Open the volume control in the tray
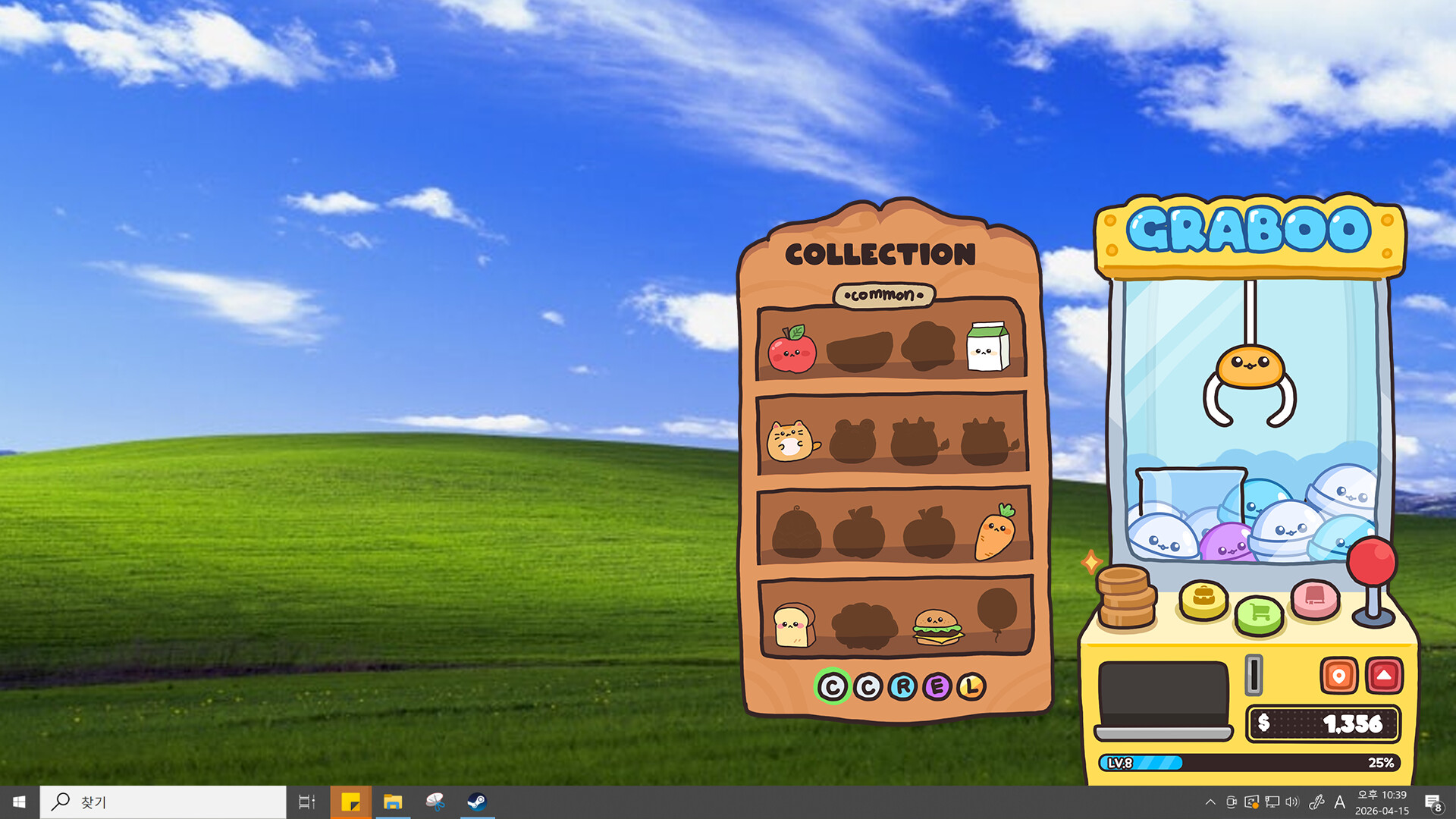The width and height of the screenshot is (1456, 819). (x=1292, y=802)
